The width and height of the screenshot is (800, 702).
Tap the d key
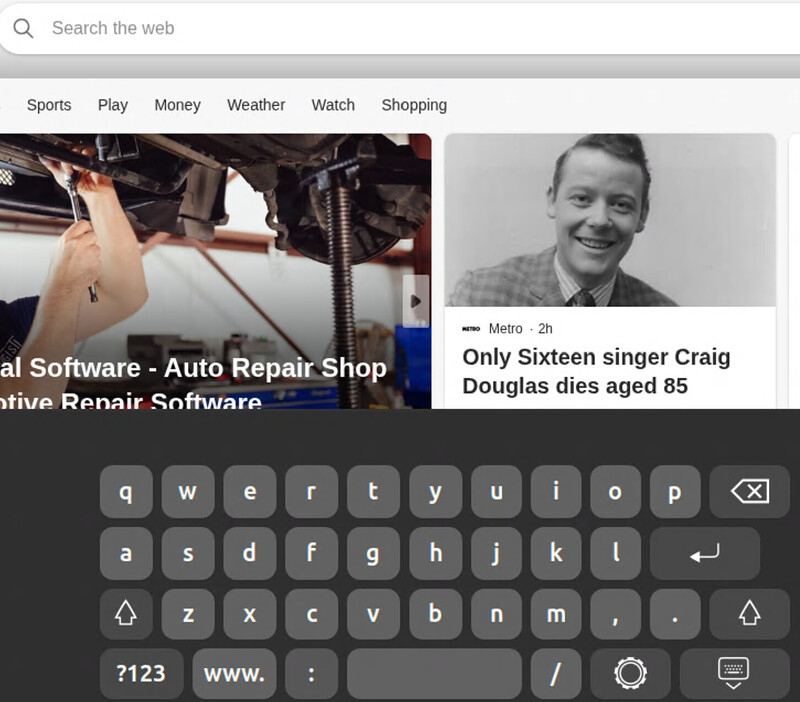point(250,553)
